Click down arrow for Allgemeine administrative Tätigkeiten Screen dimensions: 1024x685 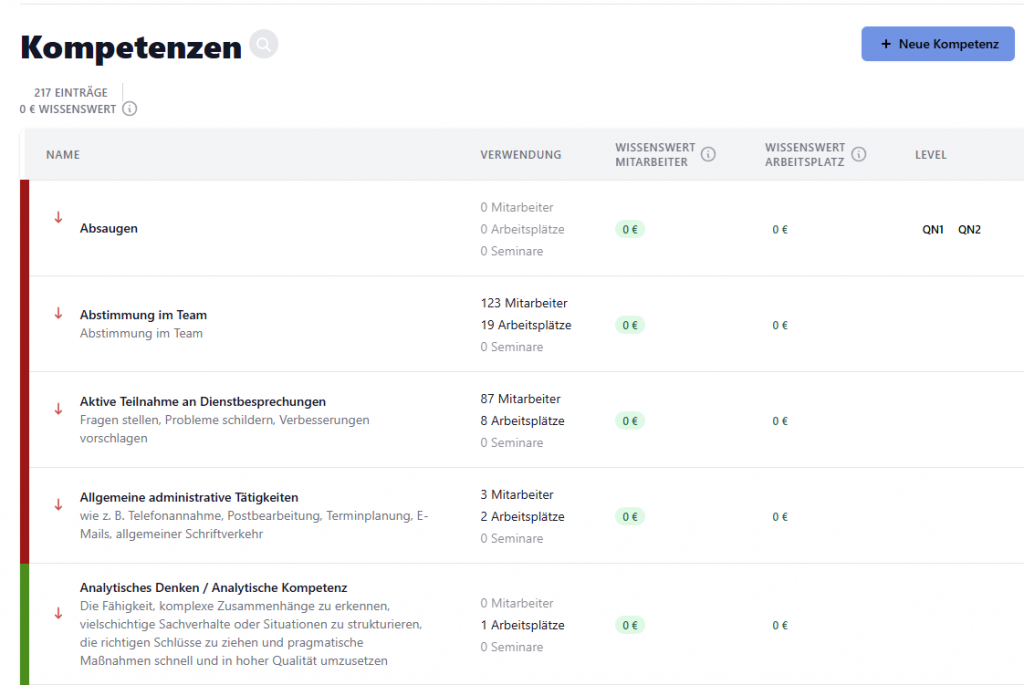(58, 505)
